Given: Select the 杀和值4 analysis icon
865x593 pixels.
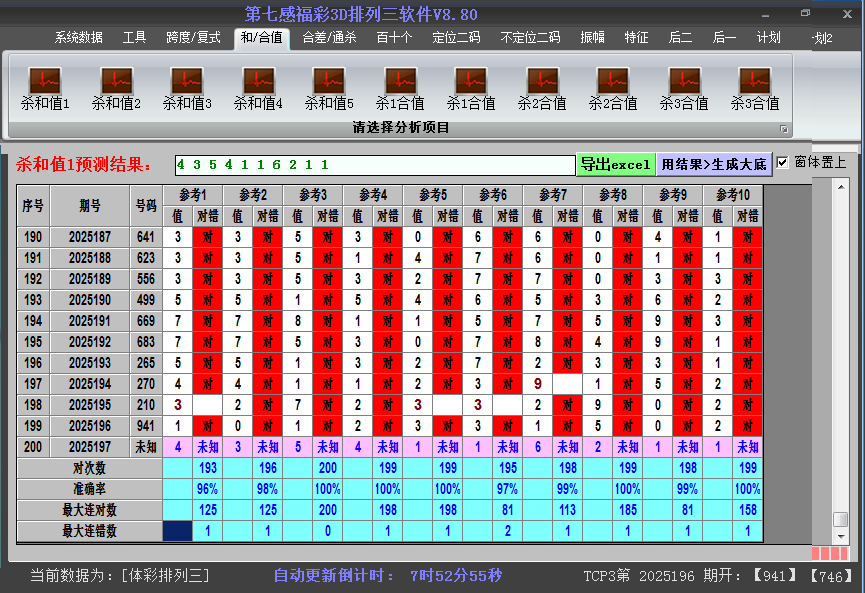Looking at the screenshot, I should click(258, 88).
